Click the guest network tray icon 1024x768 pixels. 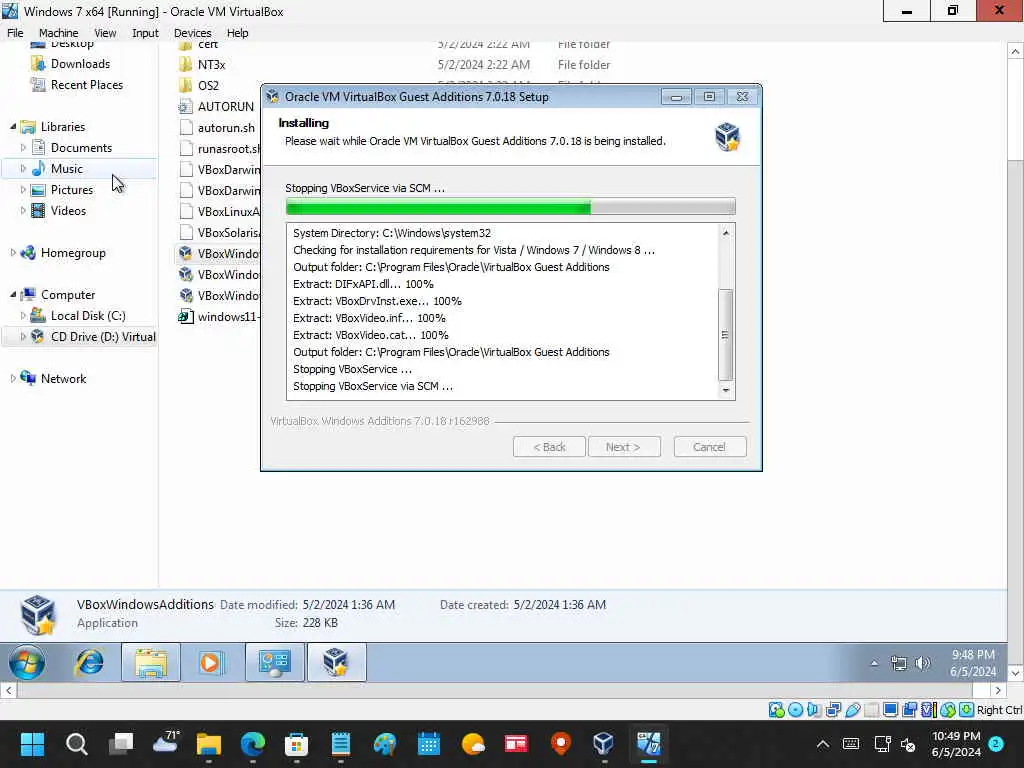click(x=899, y=664)
